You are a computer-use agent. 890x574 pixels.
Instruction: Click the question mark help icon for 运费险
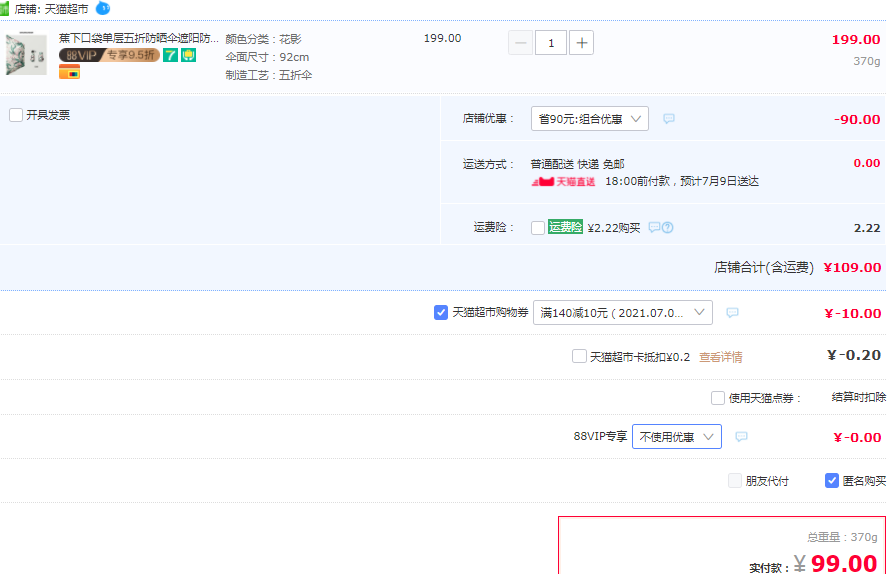[668, 228]
